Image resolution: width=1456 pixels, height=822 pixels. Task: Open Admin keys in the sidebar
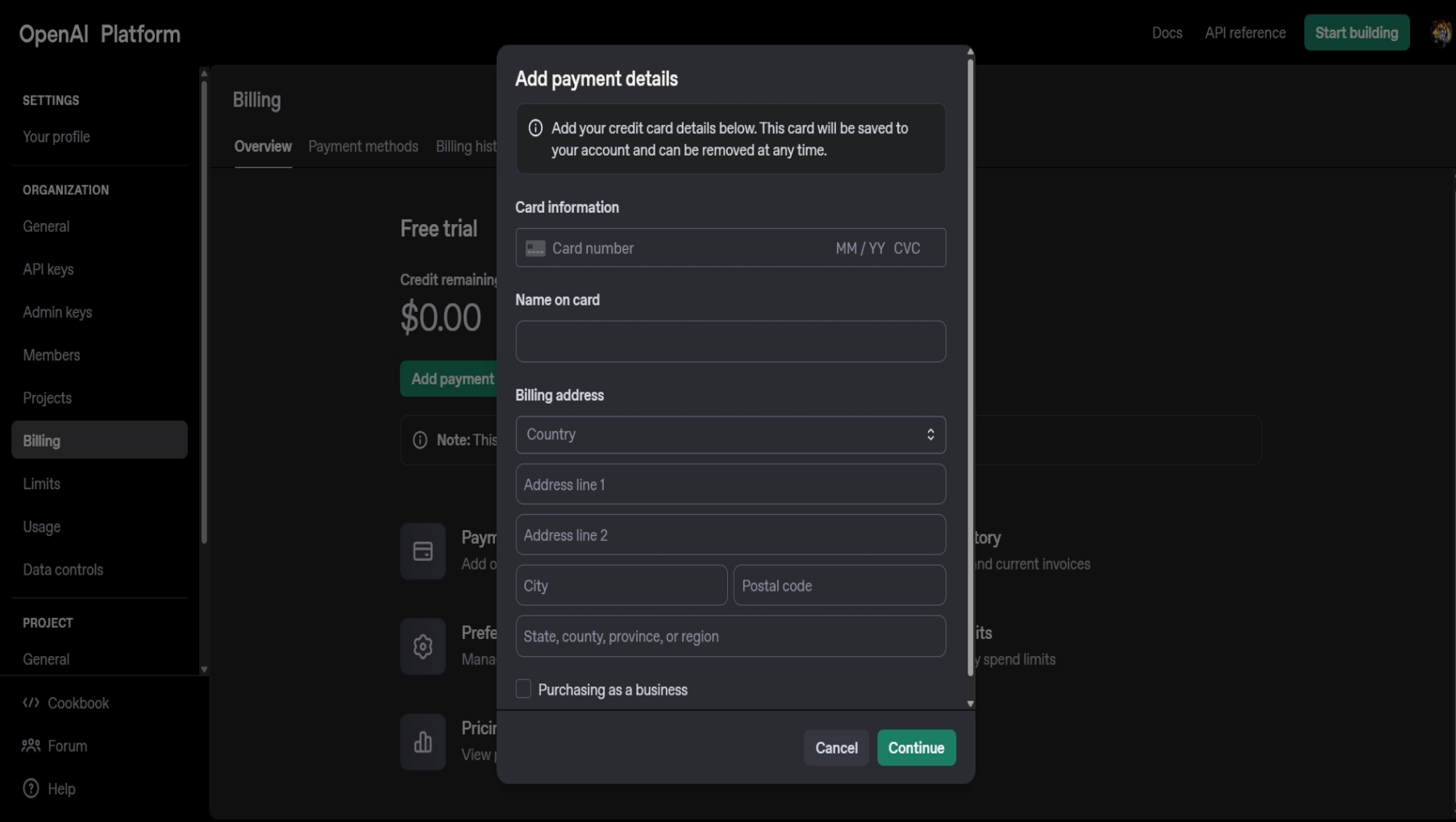pos(57,312)
